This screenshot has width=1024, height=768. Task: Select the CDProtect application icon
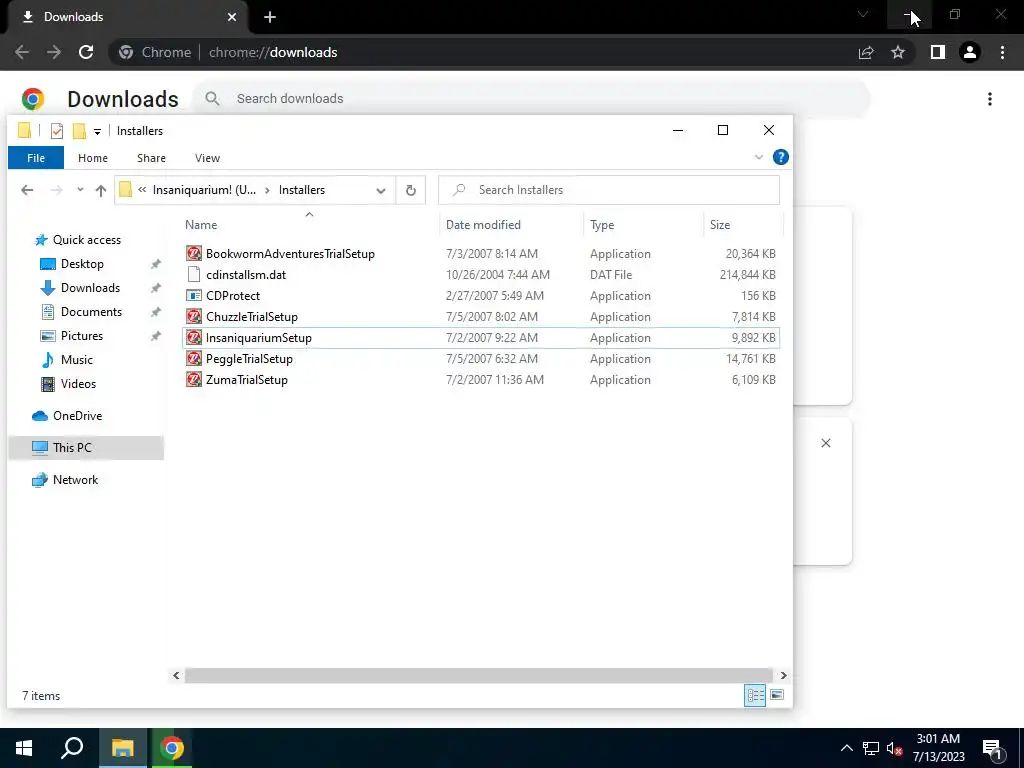pyautogui.click(x=194, y=295)
